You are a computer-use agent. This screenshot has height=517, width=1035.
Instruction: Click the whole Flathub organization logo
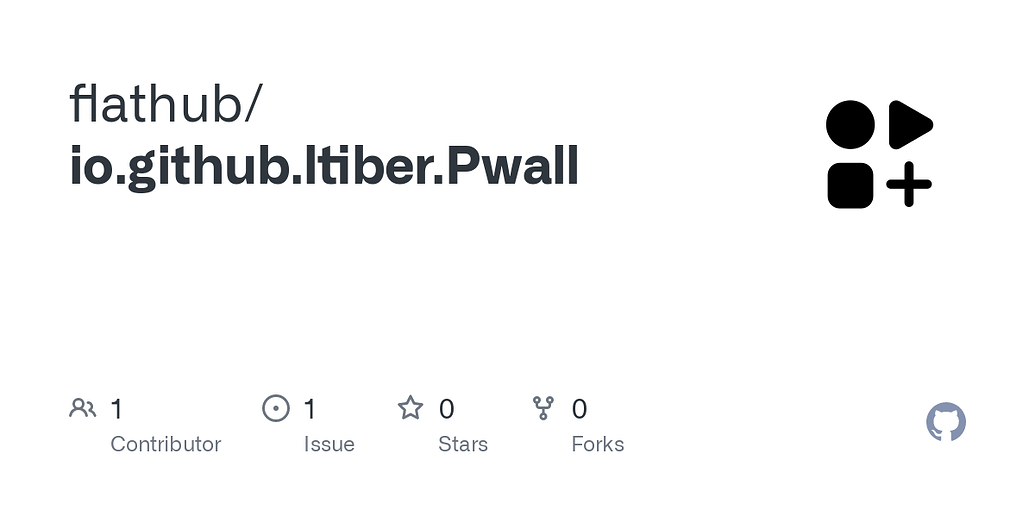coord(879,155)
